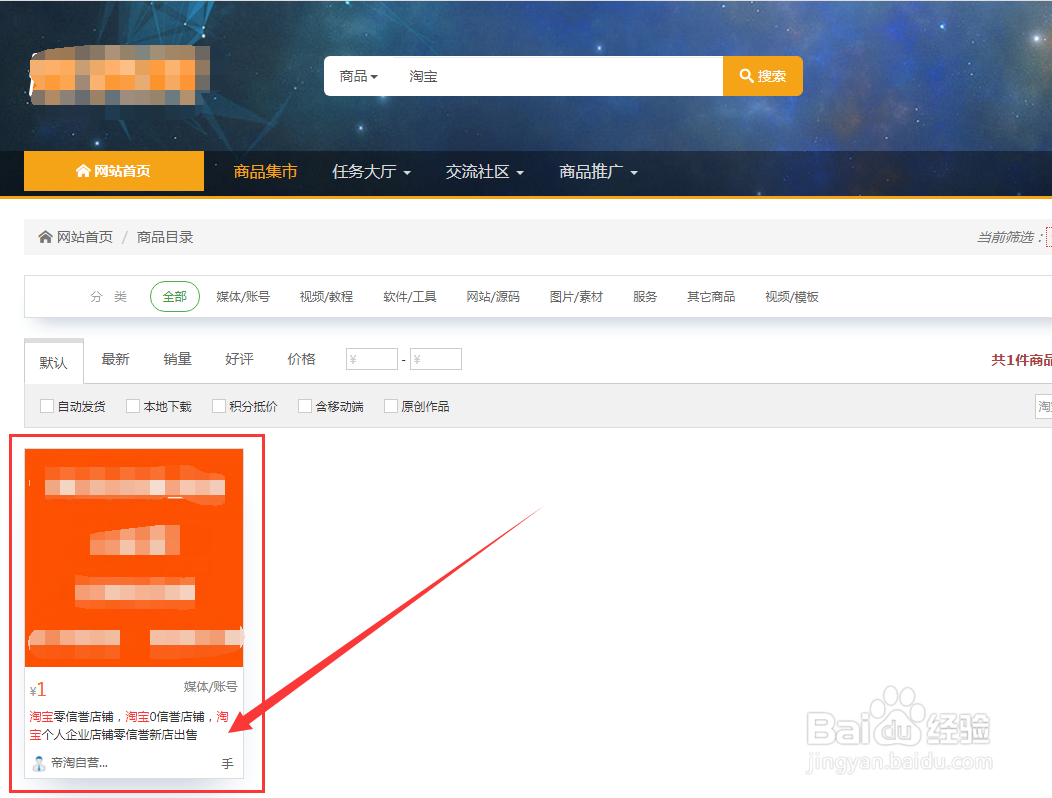Filter by 软件/工具 category
The height and width of the screenshot is (798, 1052).
point(409,297)
